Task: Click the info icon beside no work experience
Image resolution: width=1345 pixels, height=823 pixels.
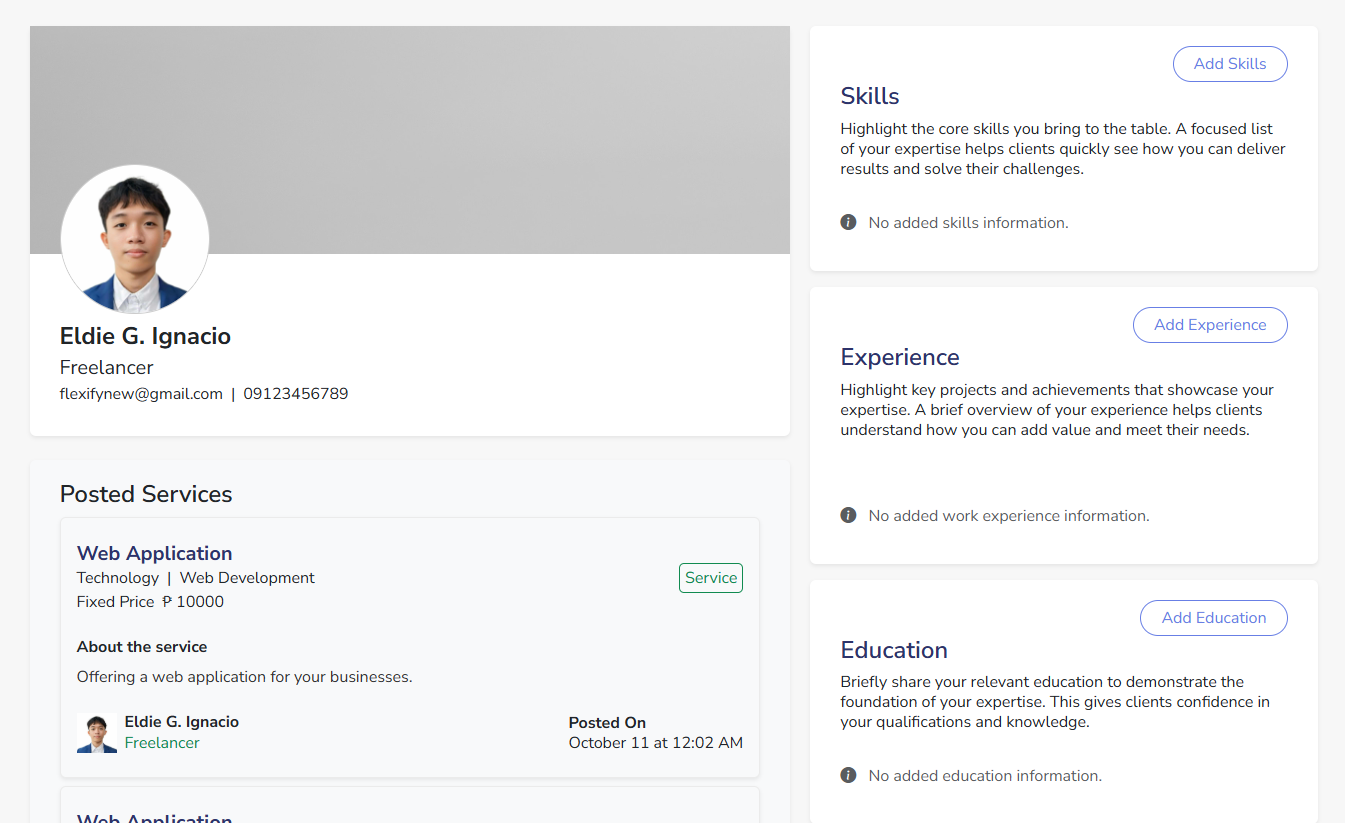Action: pos(848,515)
